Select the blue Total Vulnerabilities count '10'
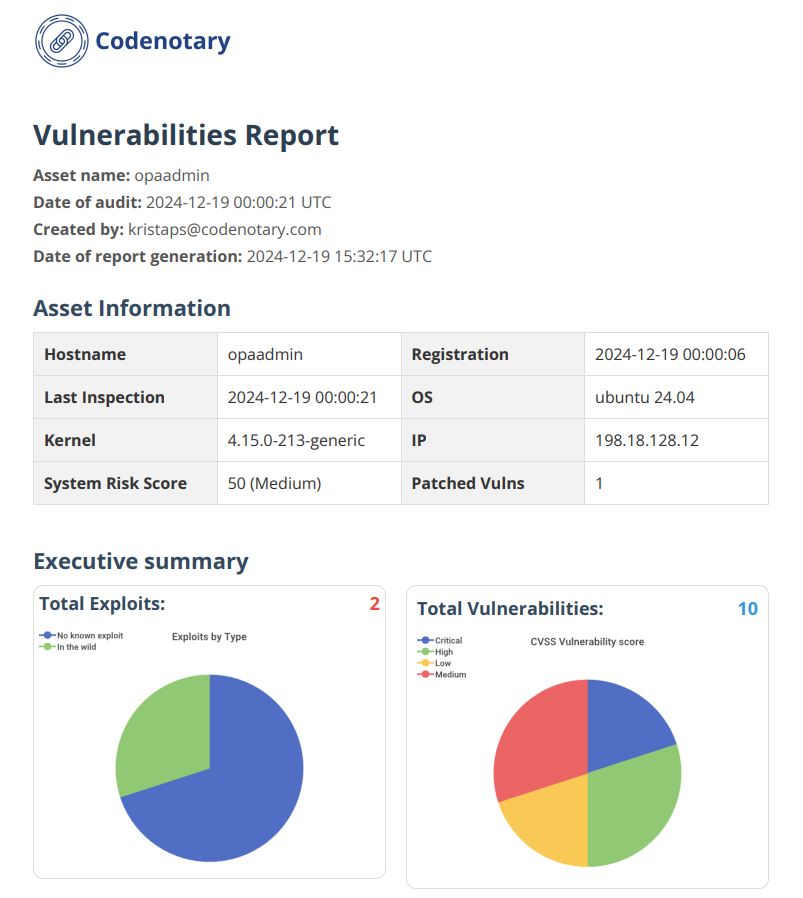 click(748, 608)
